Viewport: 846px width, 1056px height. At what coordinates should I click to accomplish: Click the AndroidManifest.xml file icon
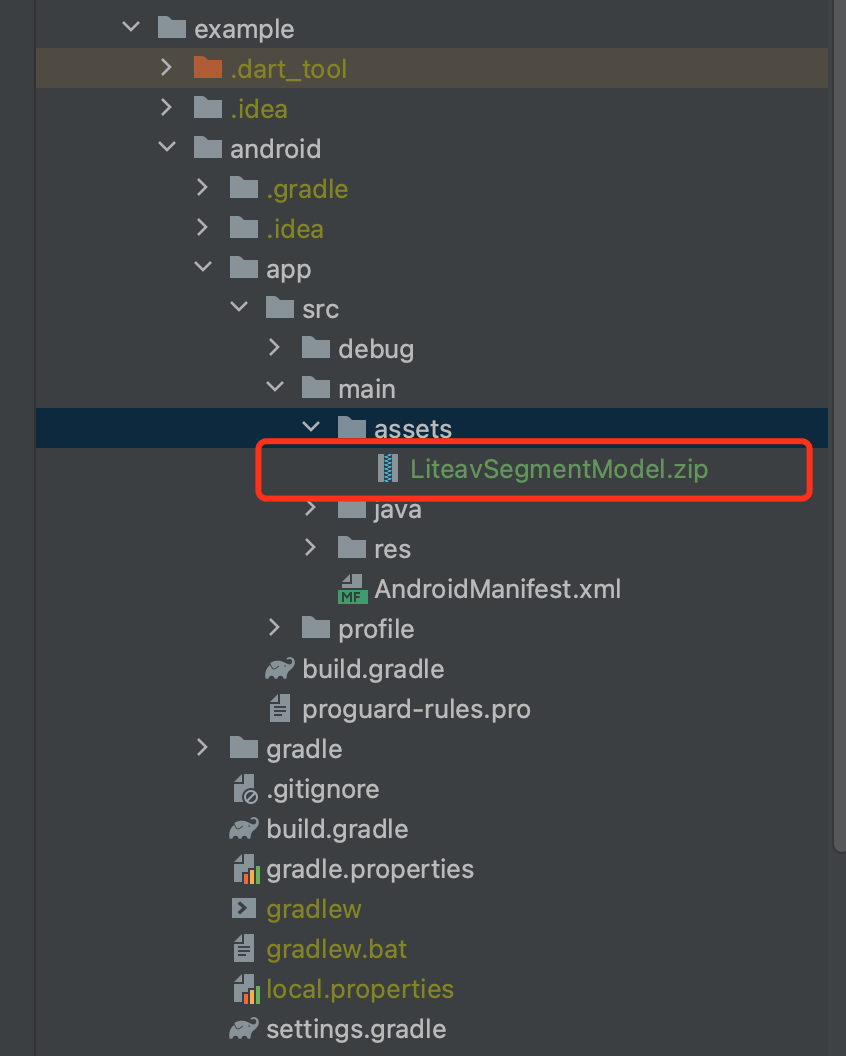pyautogui.click(x=352, y=589)
